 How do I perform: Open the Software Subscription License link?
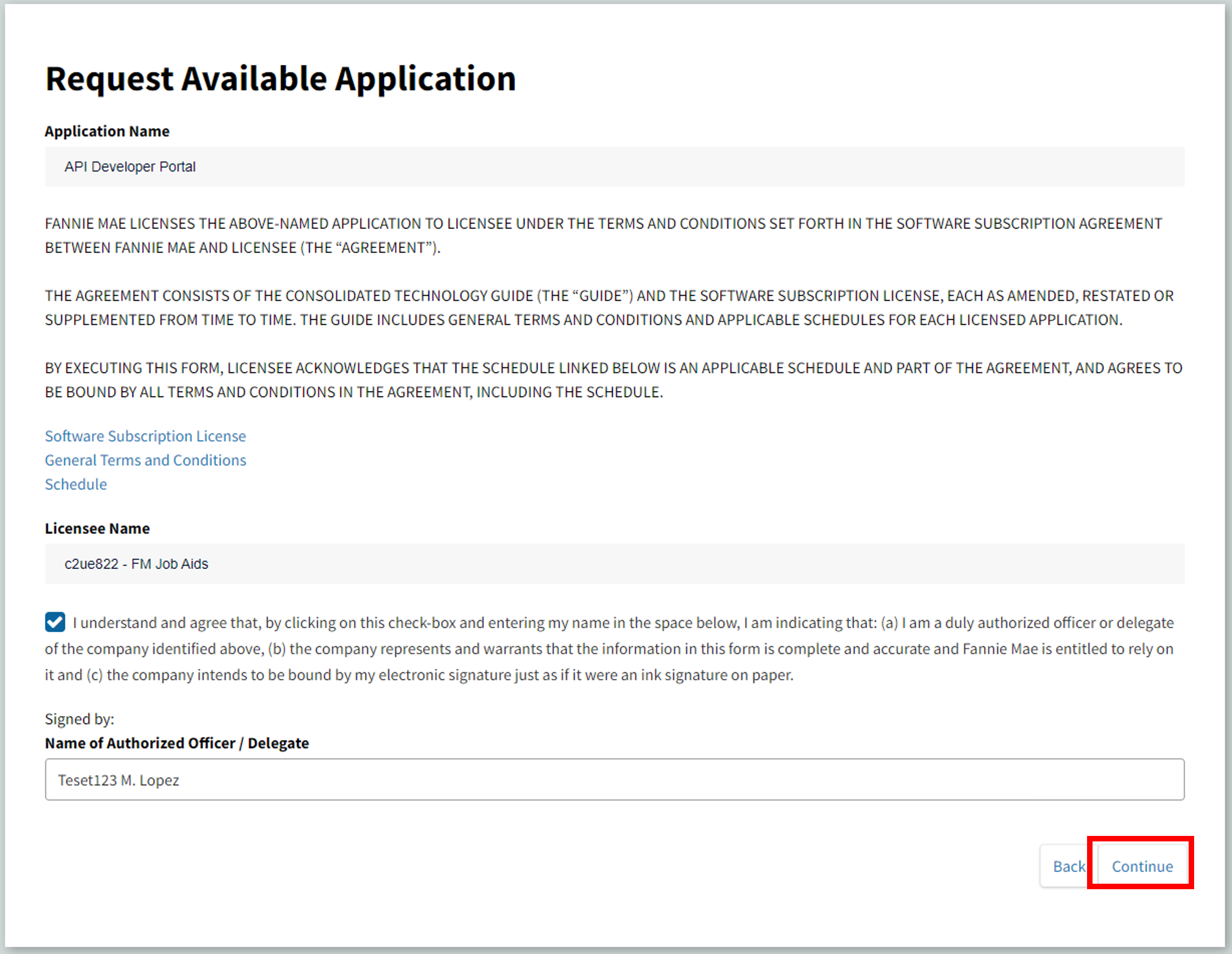tap(145, 436)
